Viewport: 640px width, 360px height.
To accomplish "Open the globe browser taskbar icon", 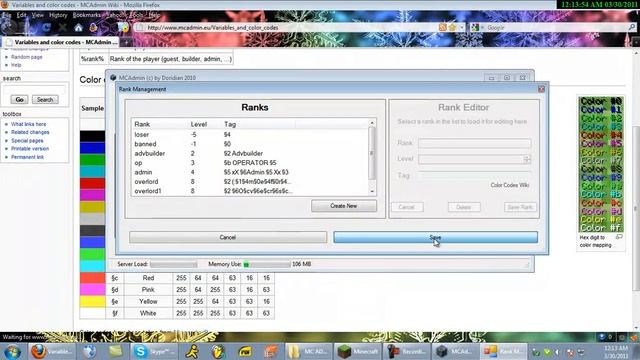I will pyautogui.click(x=89, y=351).
